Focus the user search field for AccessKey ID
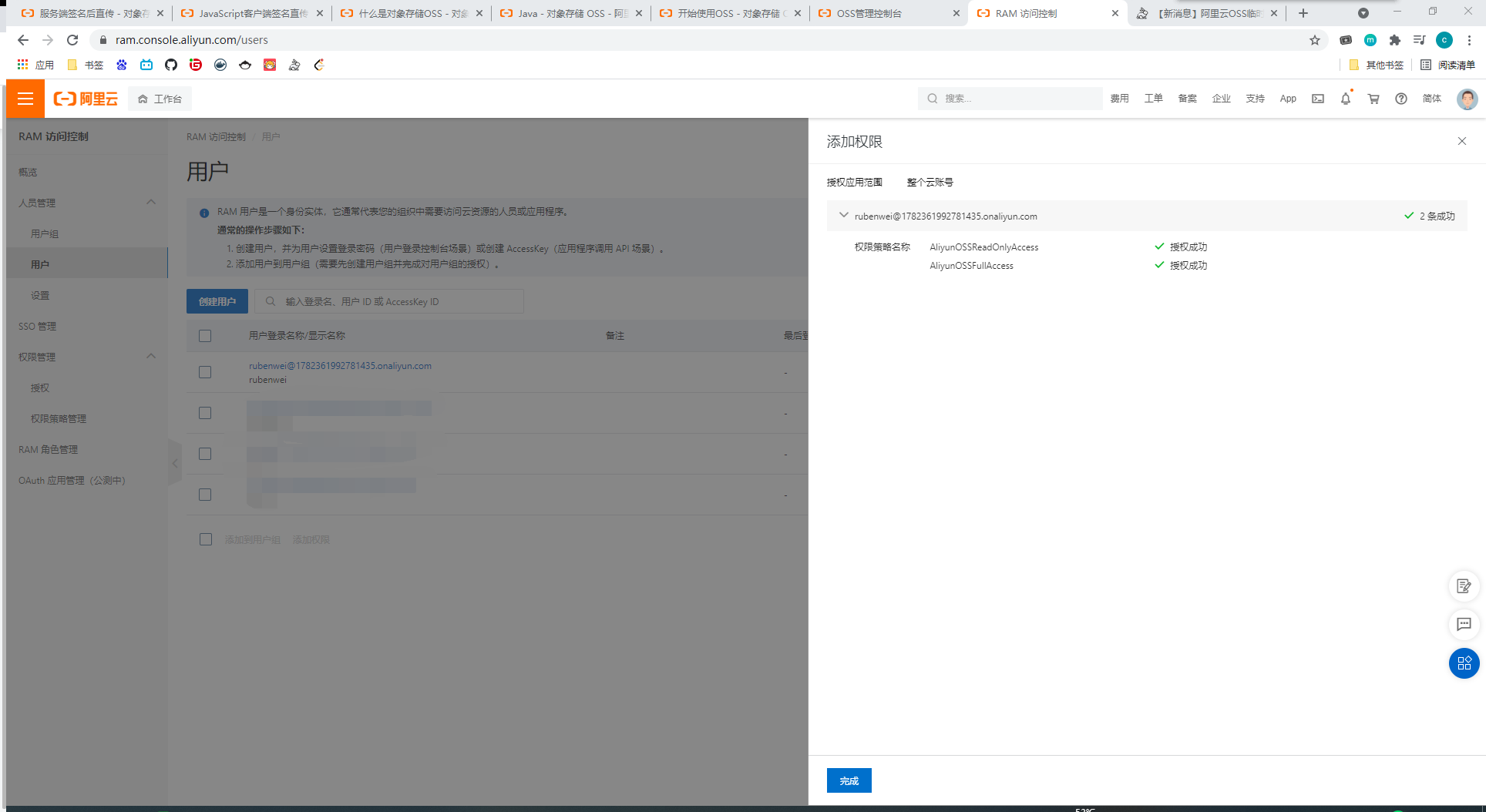The height and width of the screenshot is (812, 1486). 389,301
